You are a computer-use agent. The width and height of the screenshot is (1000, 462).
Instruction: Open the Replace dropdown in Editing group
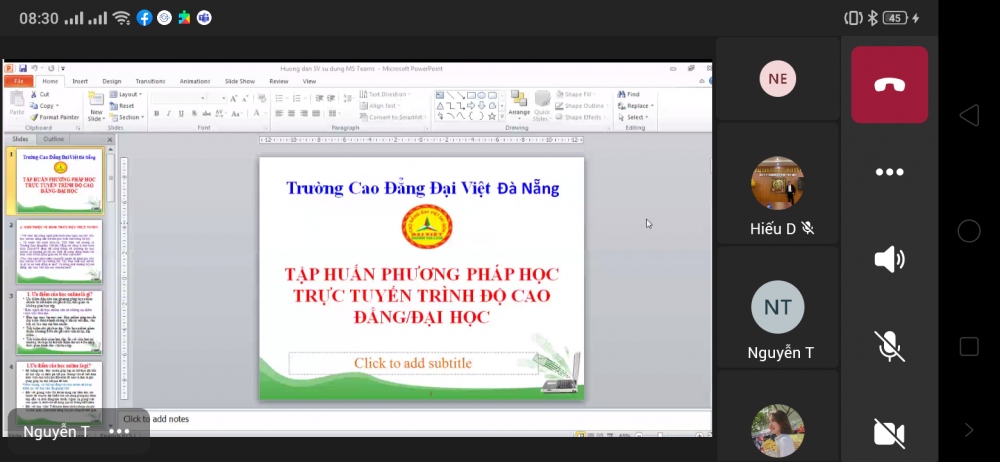click(637, 105)
